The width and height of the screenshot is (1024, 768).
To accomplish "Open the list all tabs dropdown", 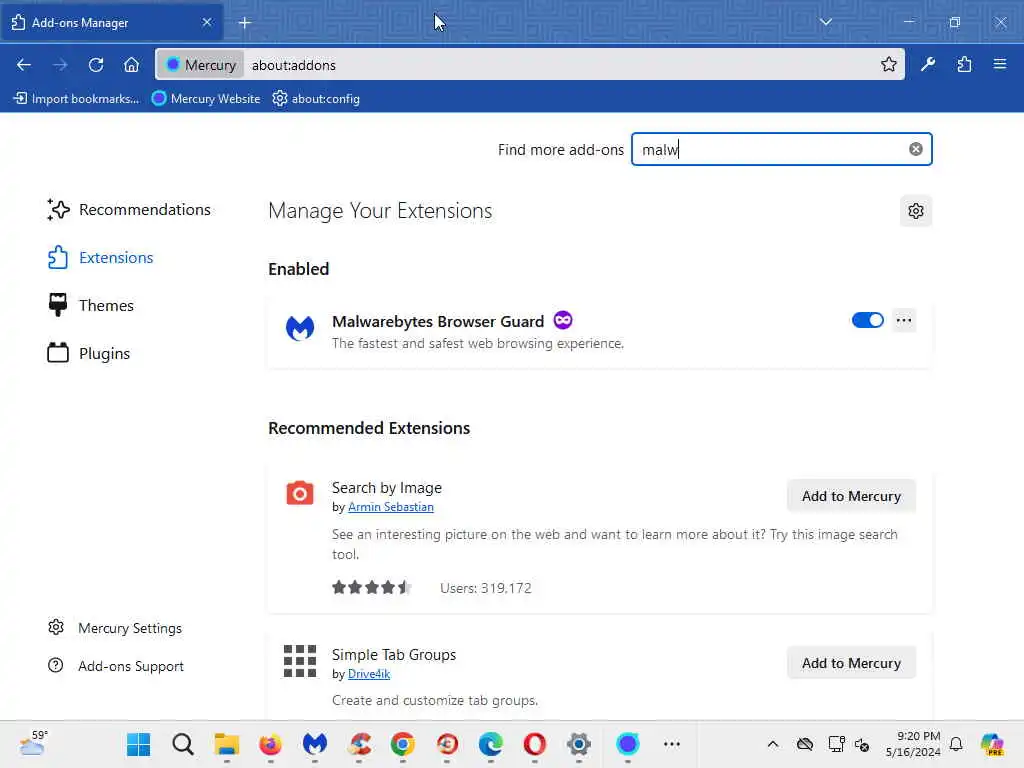I will click(825, 22).
